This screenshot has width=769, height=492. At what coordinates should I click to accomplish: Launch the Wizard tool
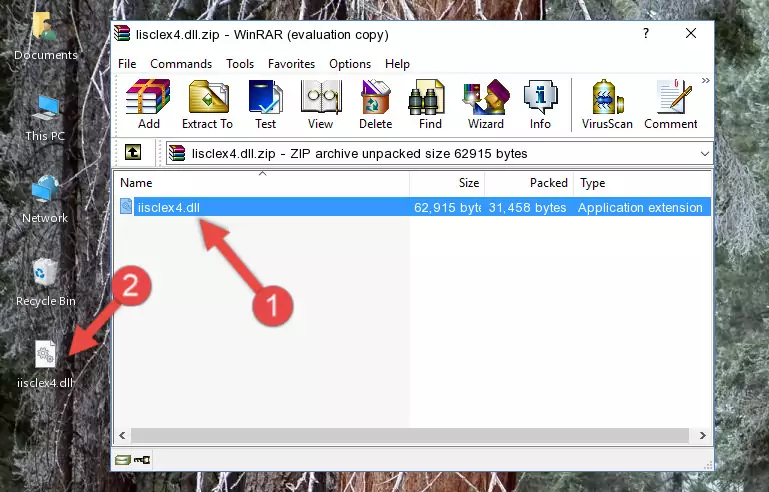click(x=486, y=104)
